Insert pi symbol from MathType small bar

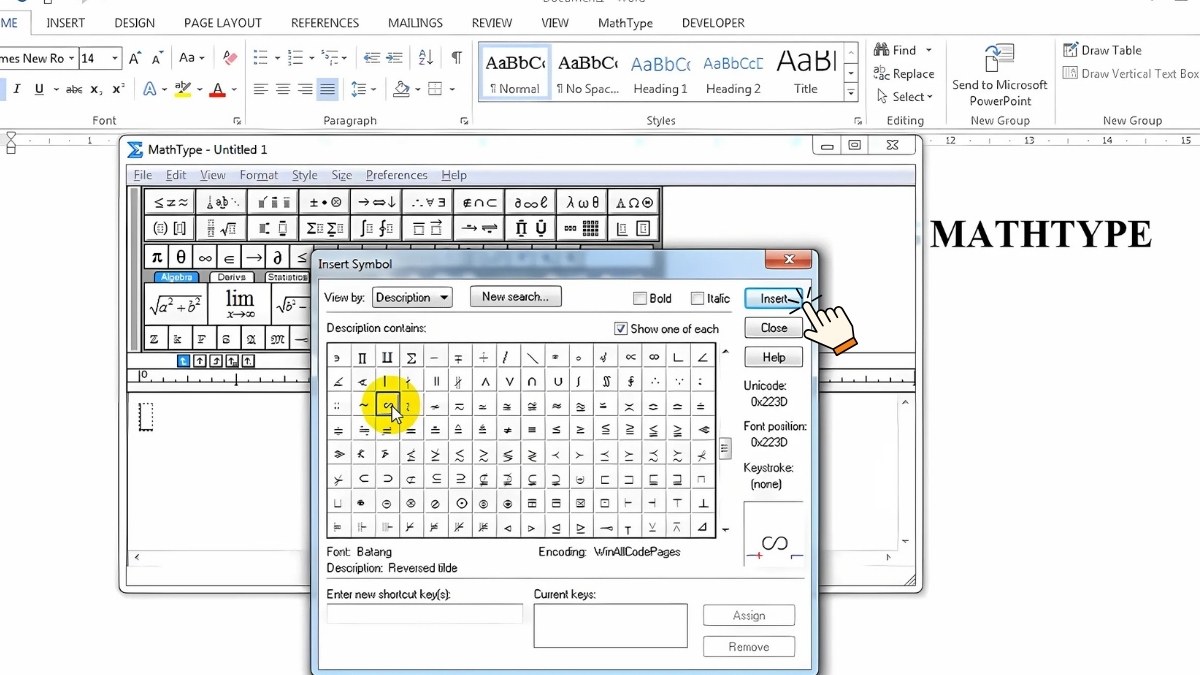pyautogui.click(x=156, y=257)
